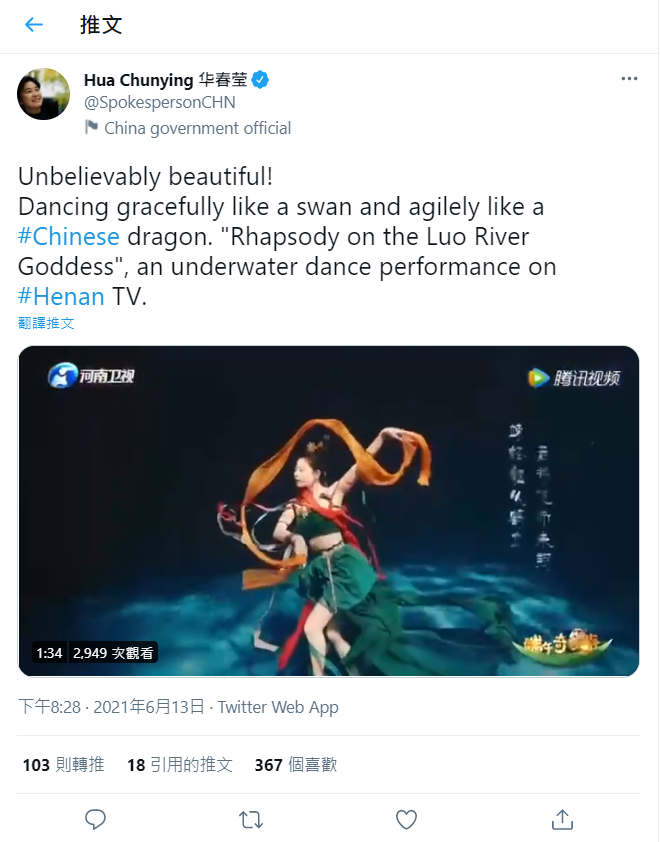Image resolution: width=661 pixels, height=842 pixels.
Task: Reply to Hua Chunying's tweet
Action: (x=95, y=818)
